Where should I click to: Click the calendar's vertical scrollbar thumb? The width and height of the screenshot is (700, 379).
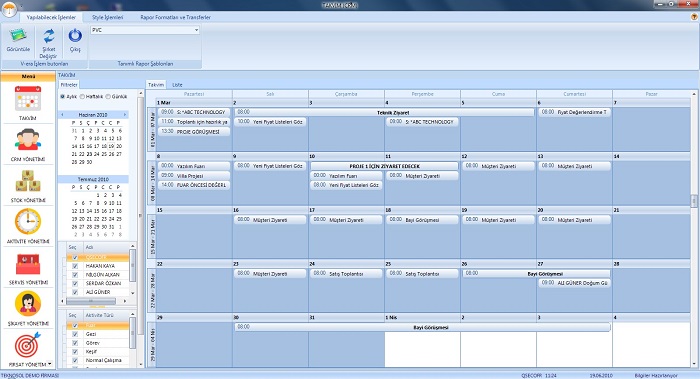click(x=694, y=201)
